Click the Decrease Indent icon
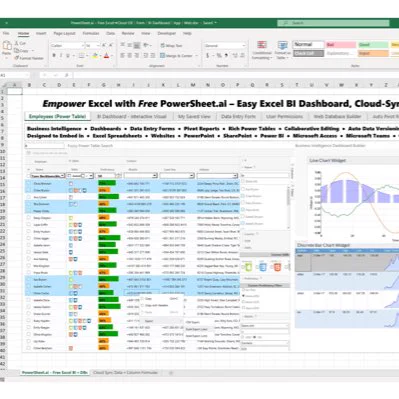 [146, 55]
